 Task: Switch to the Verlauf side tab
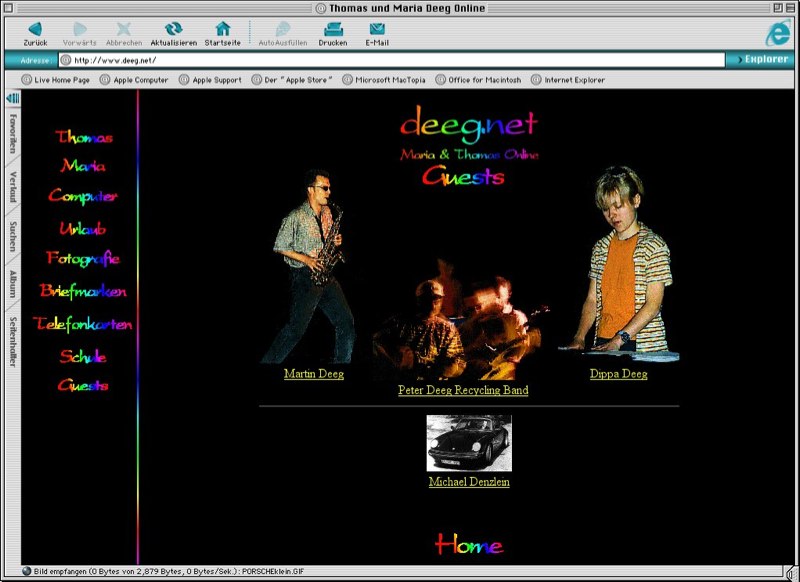[x=13, y=187]
